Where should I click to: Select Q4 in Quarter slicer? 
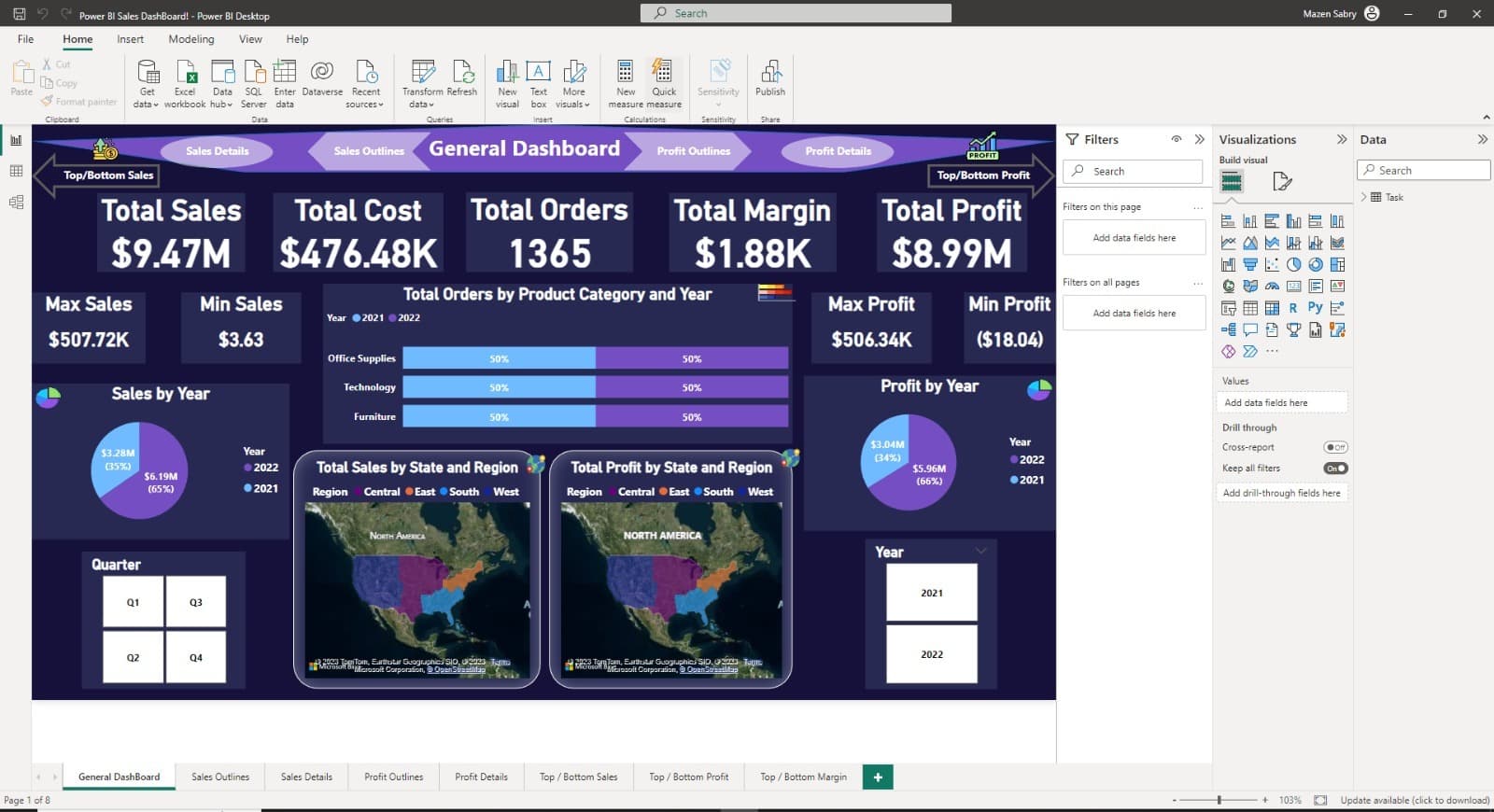point(196,657)
